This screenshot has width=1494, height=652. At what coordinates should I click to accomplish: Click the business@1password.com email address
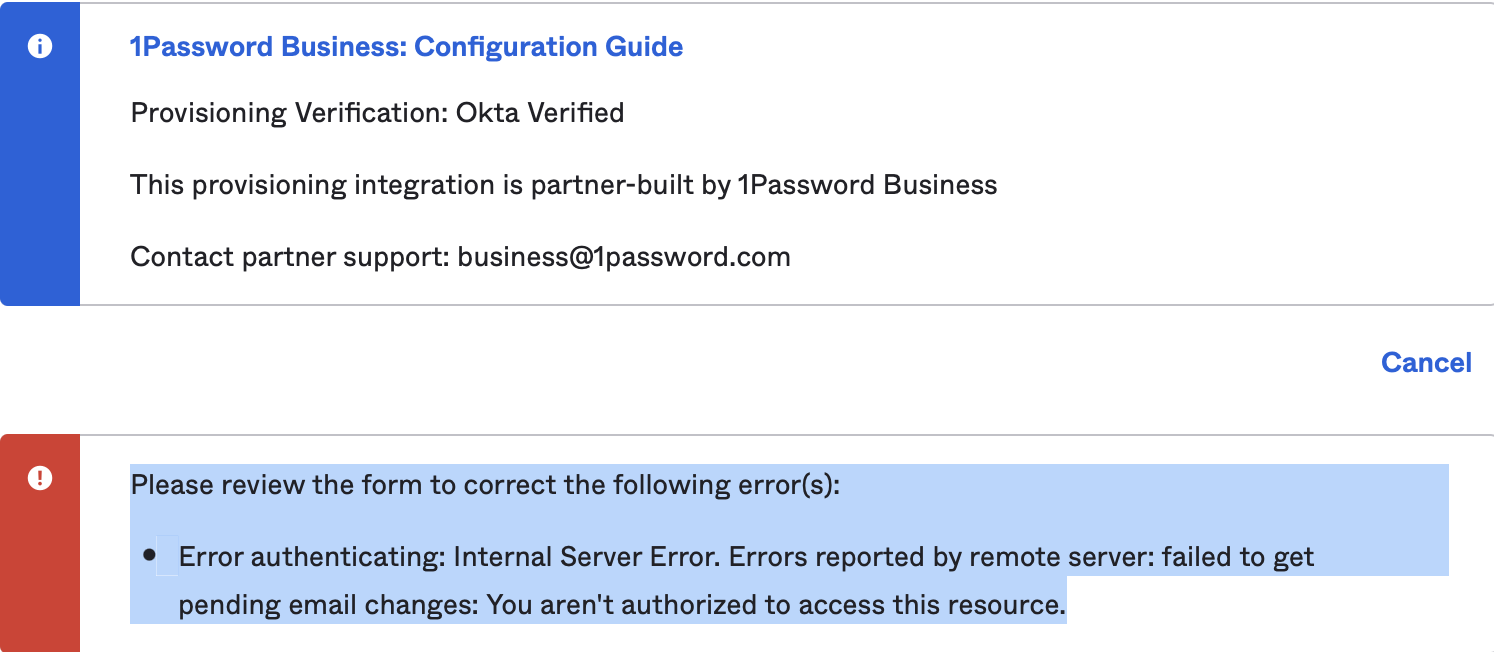click(x=624, y=257)
